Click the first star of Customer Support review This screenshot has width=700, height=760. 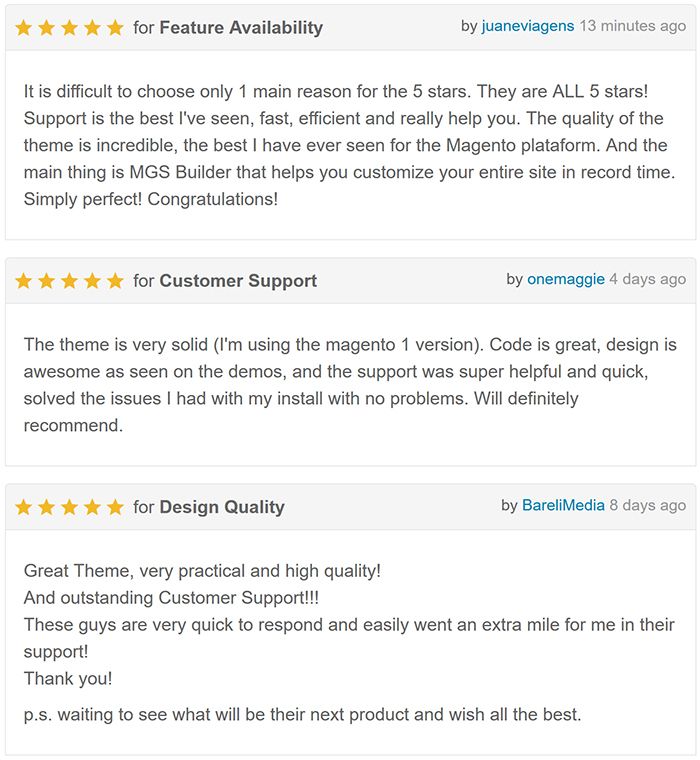(23, 281)
